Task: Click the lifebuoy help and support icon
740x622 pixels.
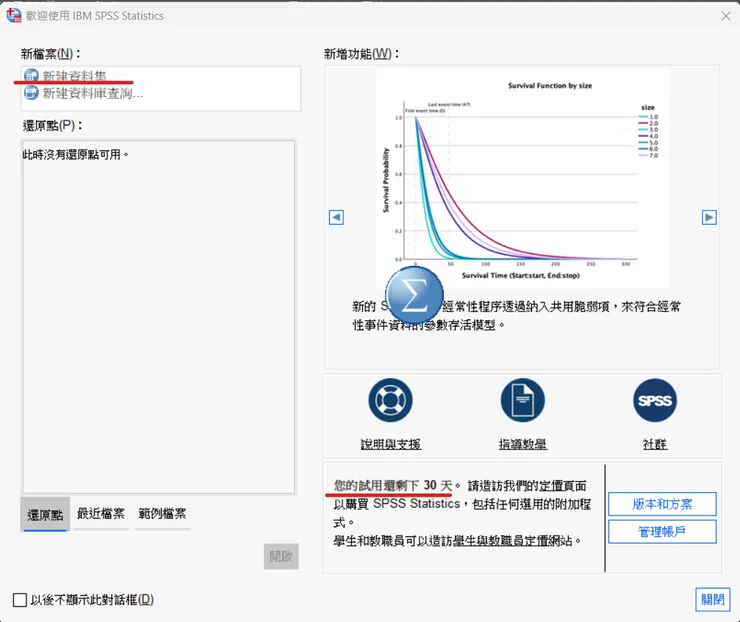Action: click(x=390, y=401)
